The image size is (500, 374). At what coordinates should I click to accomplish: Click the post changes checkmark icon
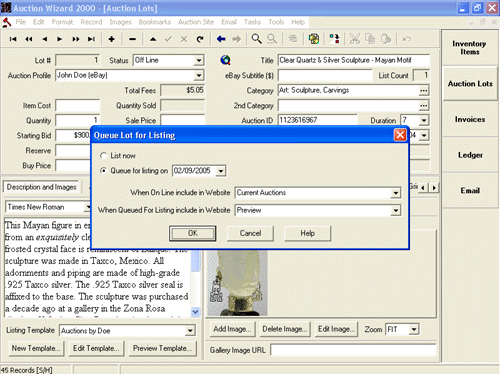(168, 39)
